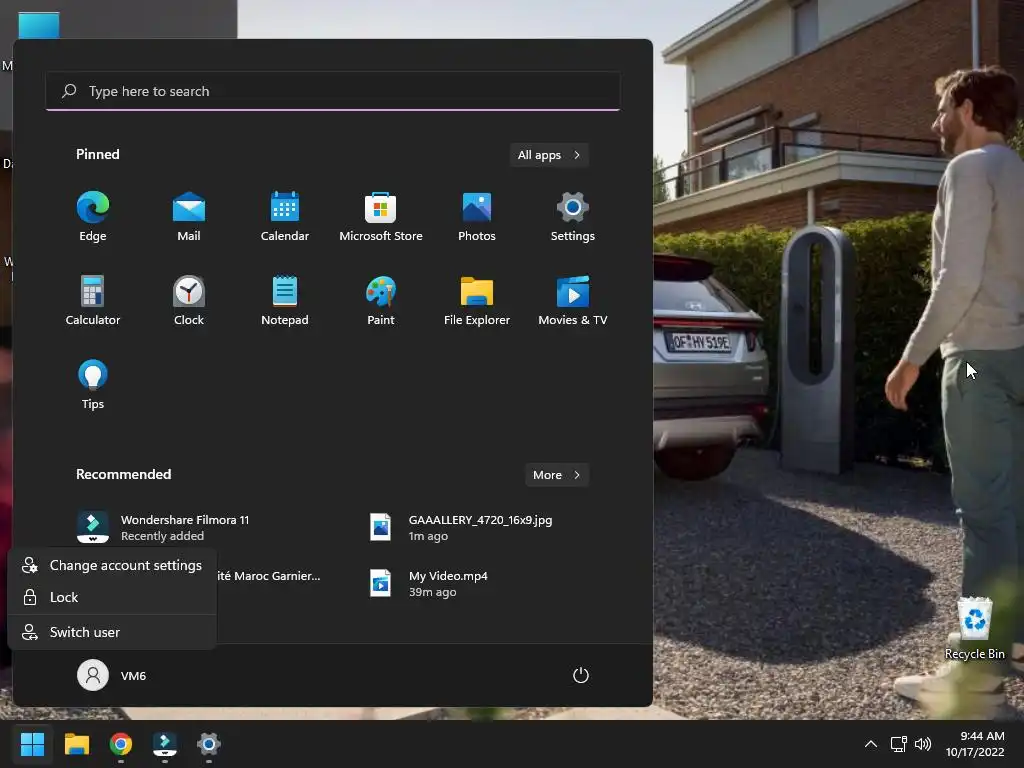Open pinned File Explorer
The width and height of the screenshot is (1024, 768).
coord(477,300)
